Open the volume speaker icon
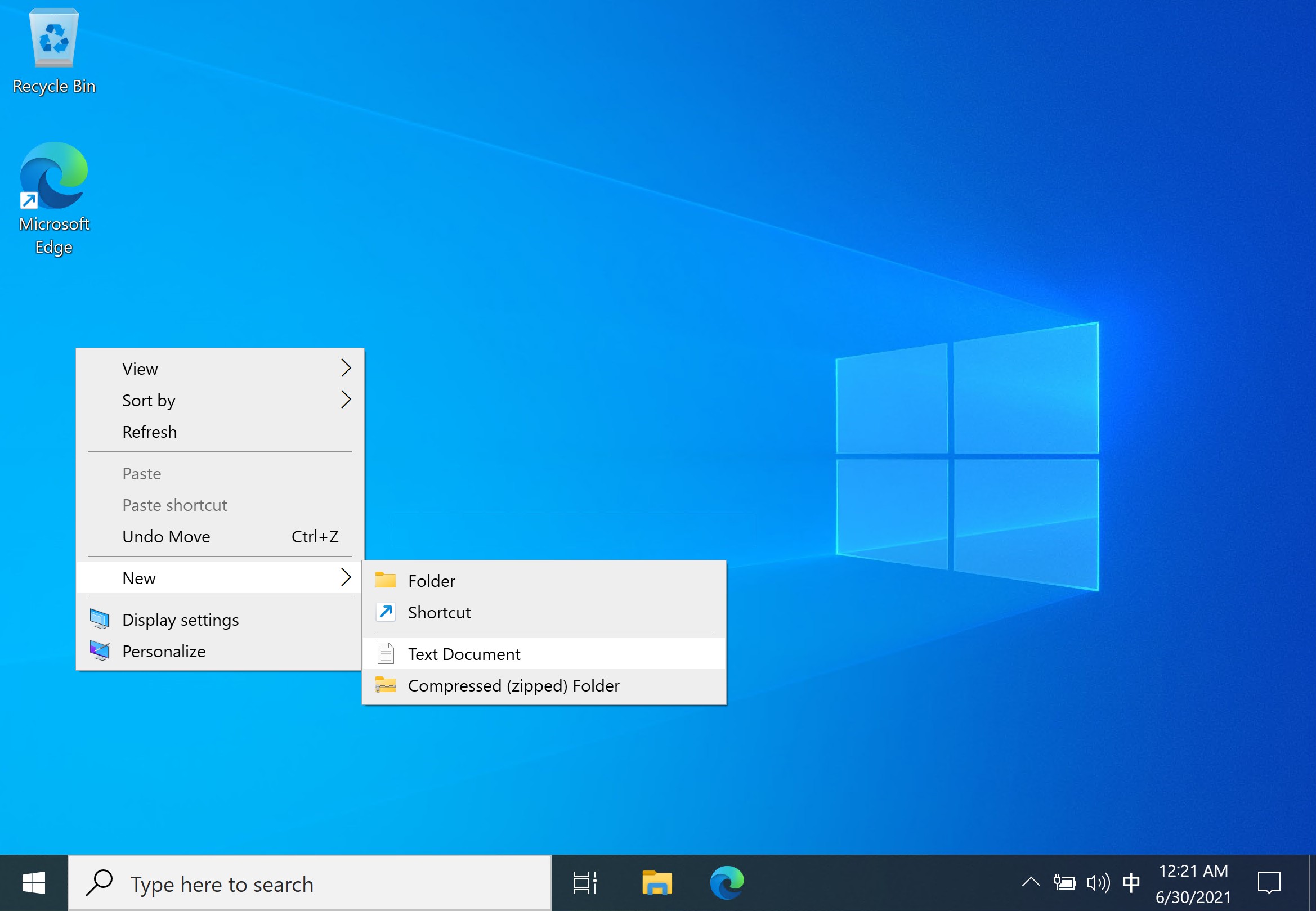Viewport: 1316px width, 911px height. click(1098, 883)
